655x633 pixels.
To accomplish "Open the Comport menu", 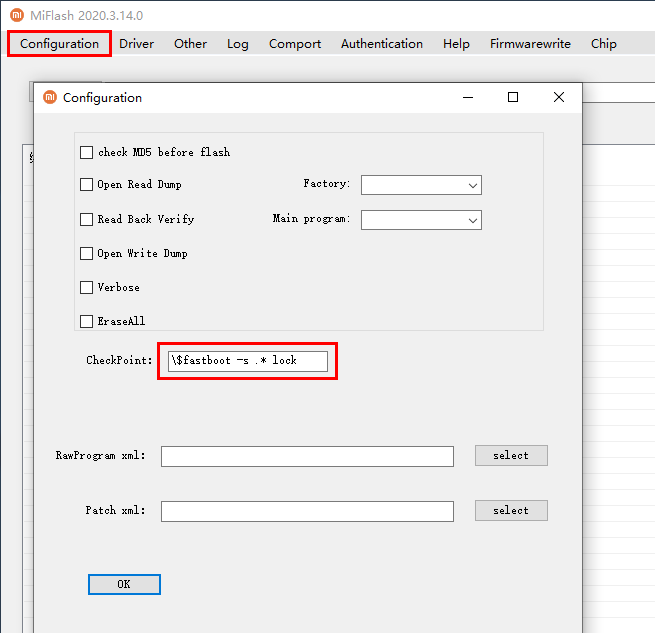I will coord(294,43).
